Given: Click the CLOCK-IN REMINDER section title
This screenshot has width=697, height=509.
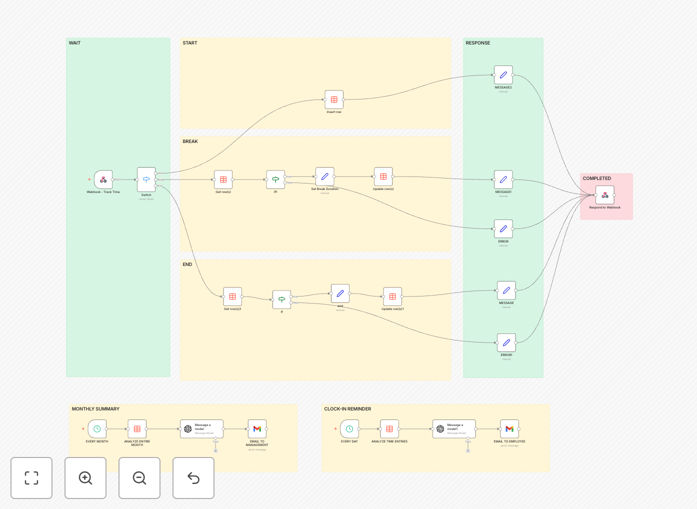Looking at the screenshot, I should [x=348, y=409].
